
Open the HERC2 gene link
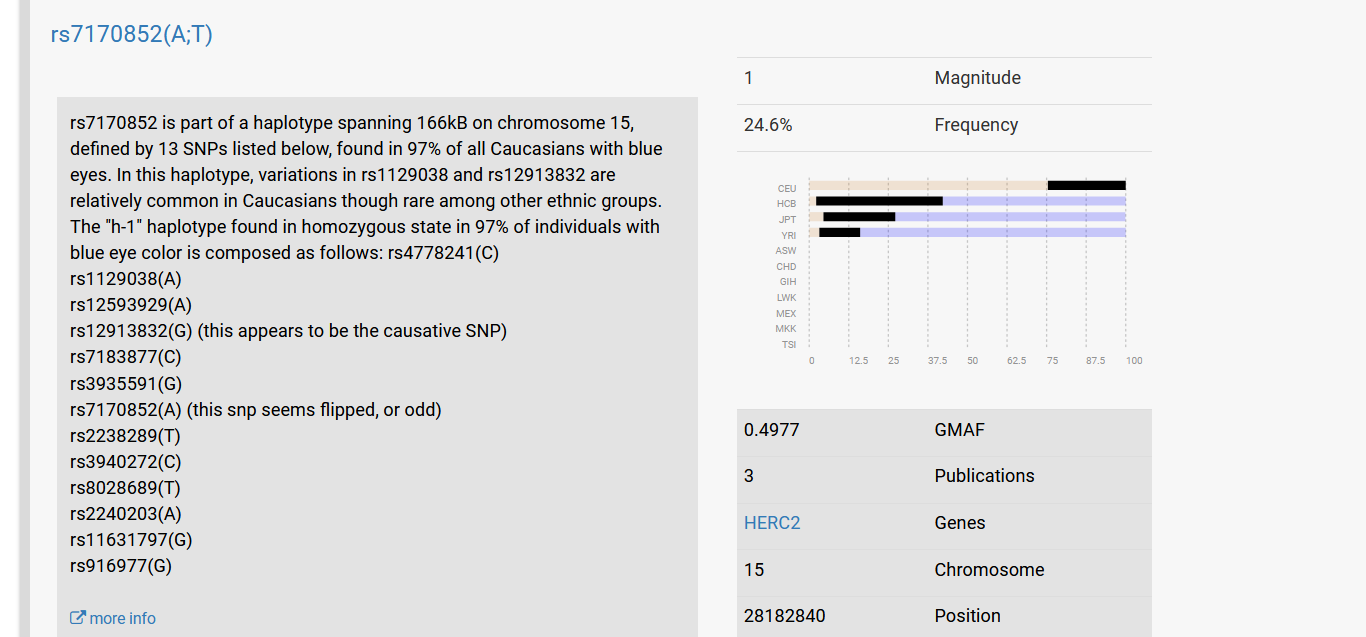(771, 523)
